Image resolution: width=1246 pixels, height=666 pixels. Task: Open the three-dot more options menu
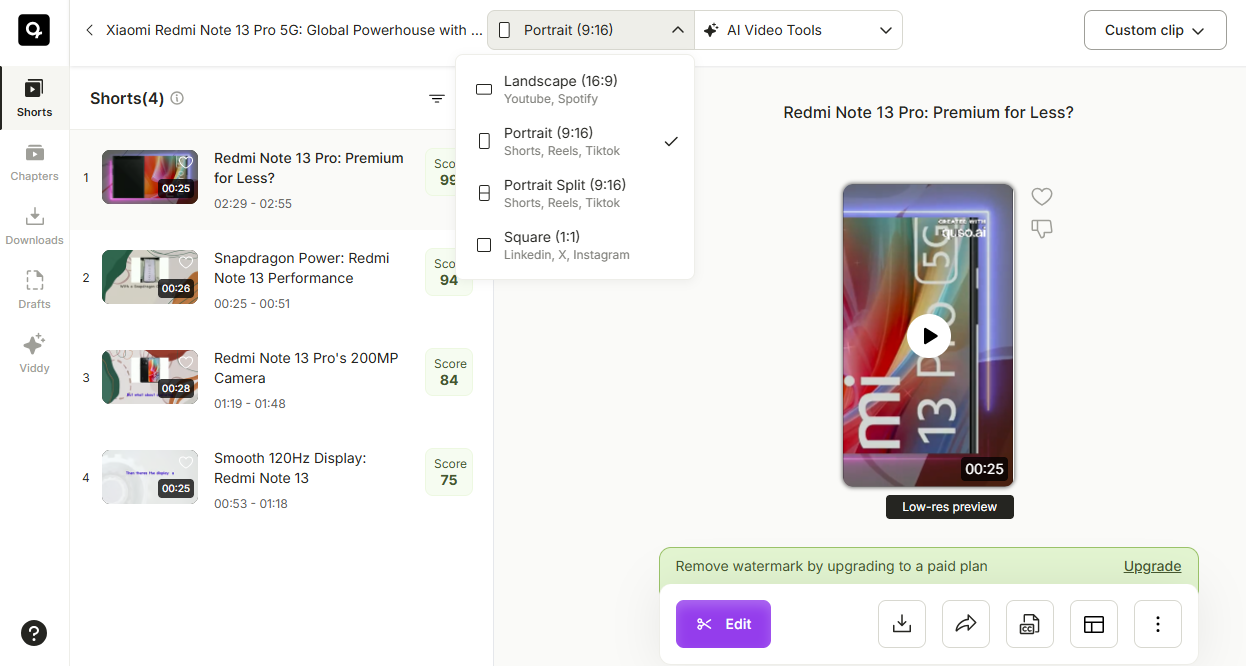[1158, 624]
